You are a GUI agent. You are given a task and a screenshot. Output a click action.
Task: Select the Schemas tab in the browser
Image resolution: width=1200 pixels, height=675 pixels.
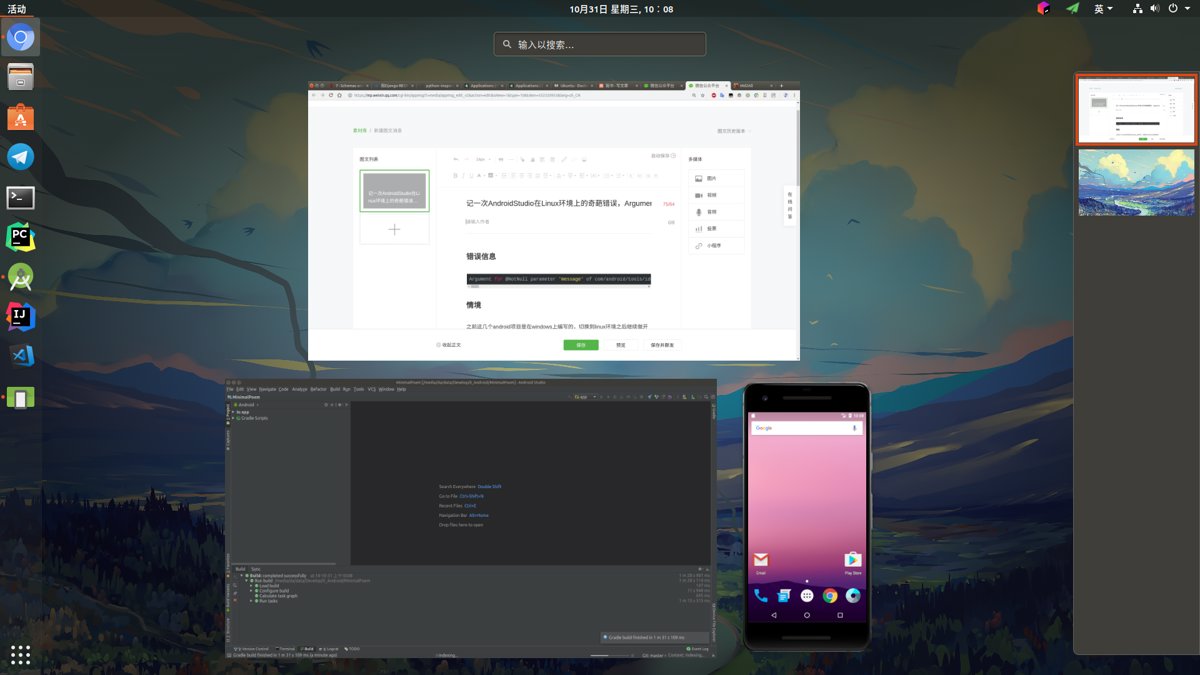pyautogui.click(x=350, y=86)
